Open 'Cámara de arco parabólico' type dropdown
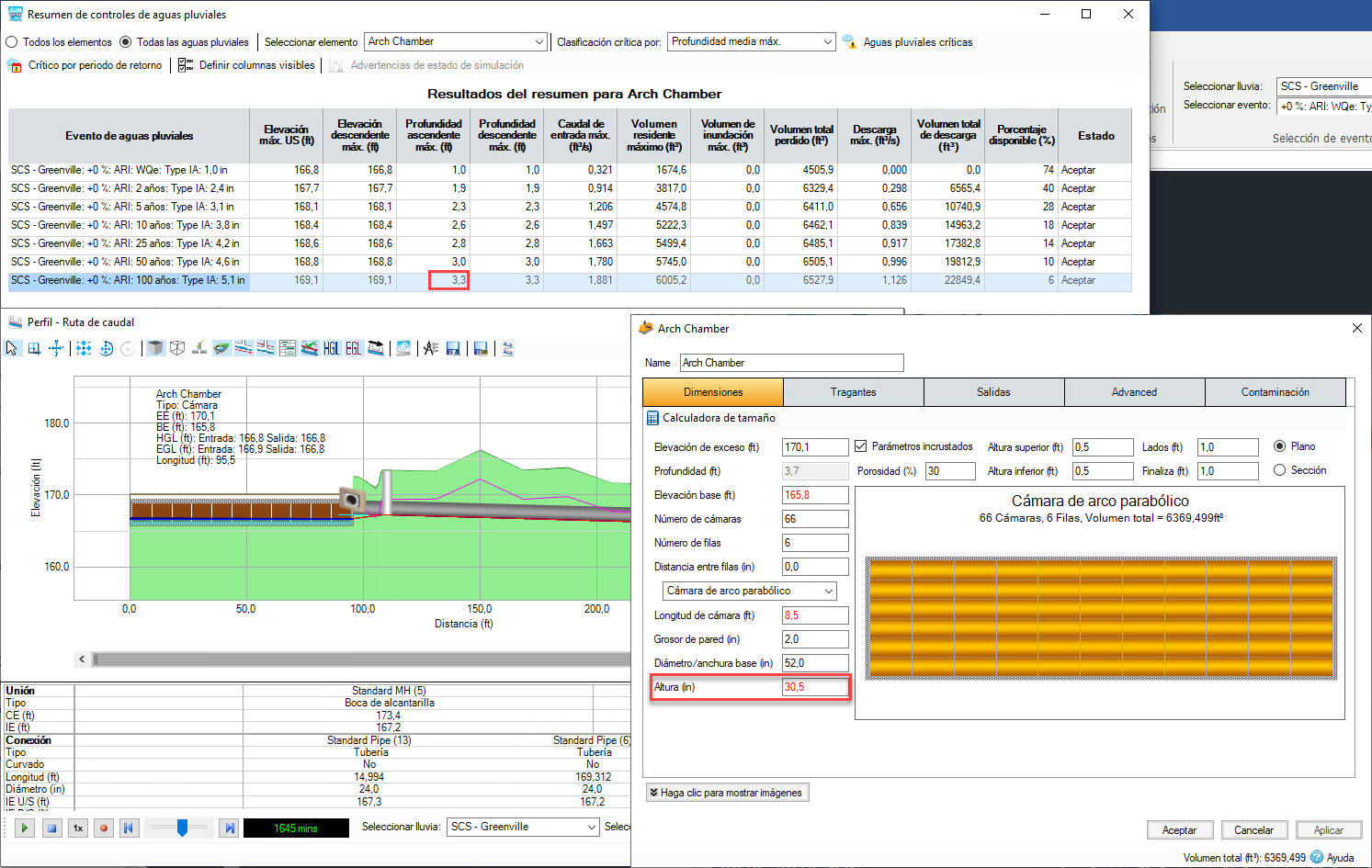1372x868 pixels. tap(828, 591)
